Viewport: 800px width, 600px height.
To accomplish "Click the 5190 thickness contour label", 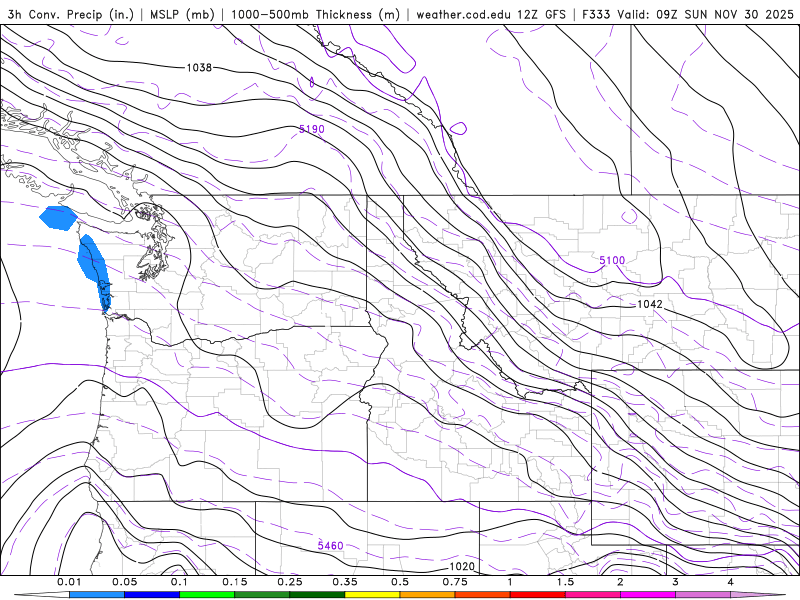I will click(312, 129).
